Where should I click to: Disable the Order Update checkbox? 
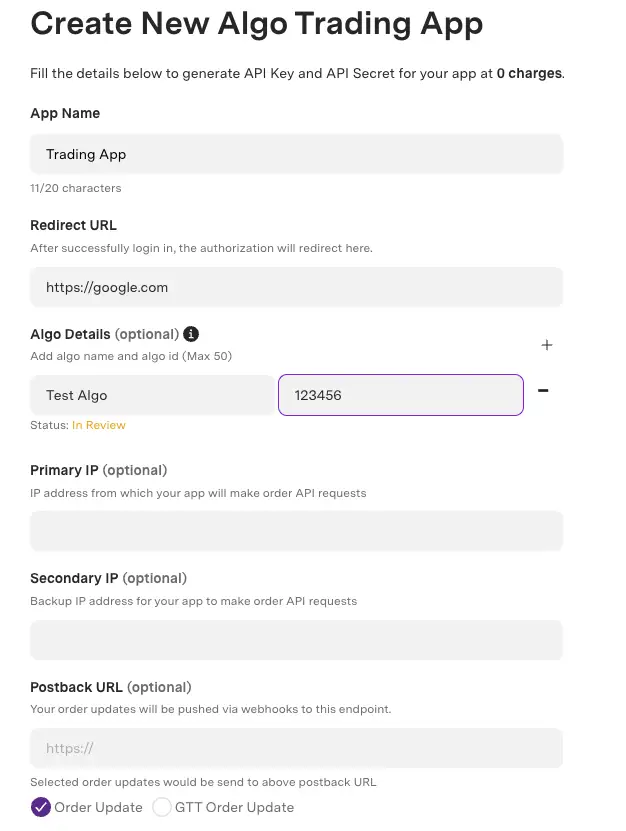[x=40, y=807]
